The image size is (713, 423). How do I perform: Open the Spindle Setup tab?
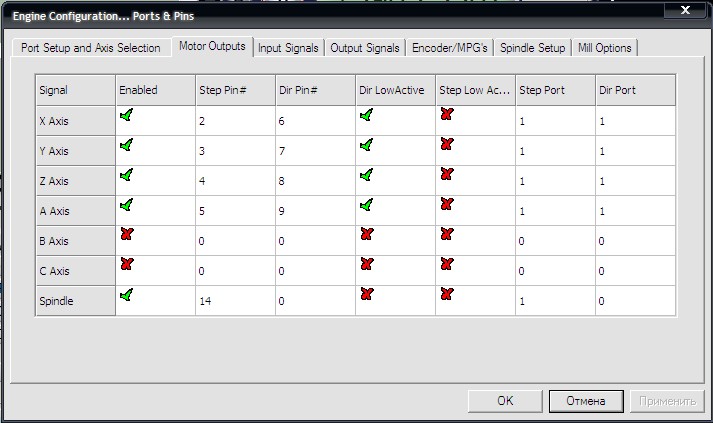coord(533,48)
